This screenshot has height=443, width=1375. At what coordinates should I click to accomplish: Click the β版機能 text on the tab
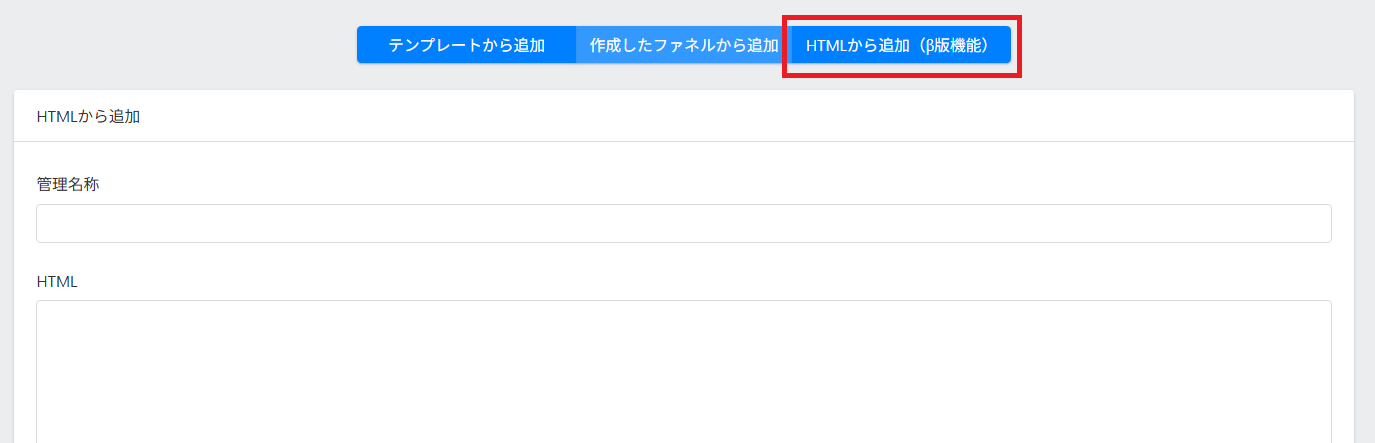tap(956, 45)
